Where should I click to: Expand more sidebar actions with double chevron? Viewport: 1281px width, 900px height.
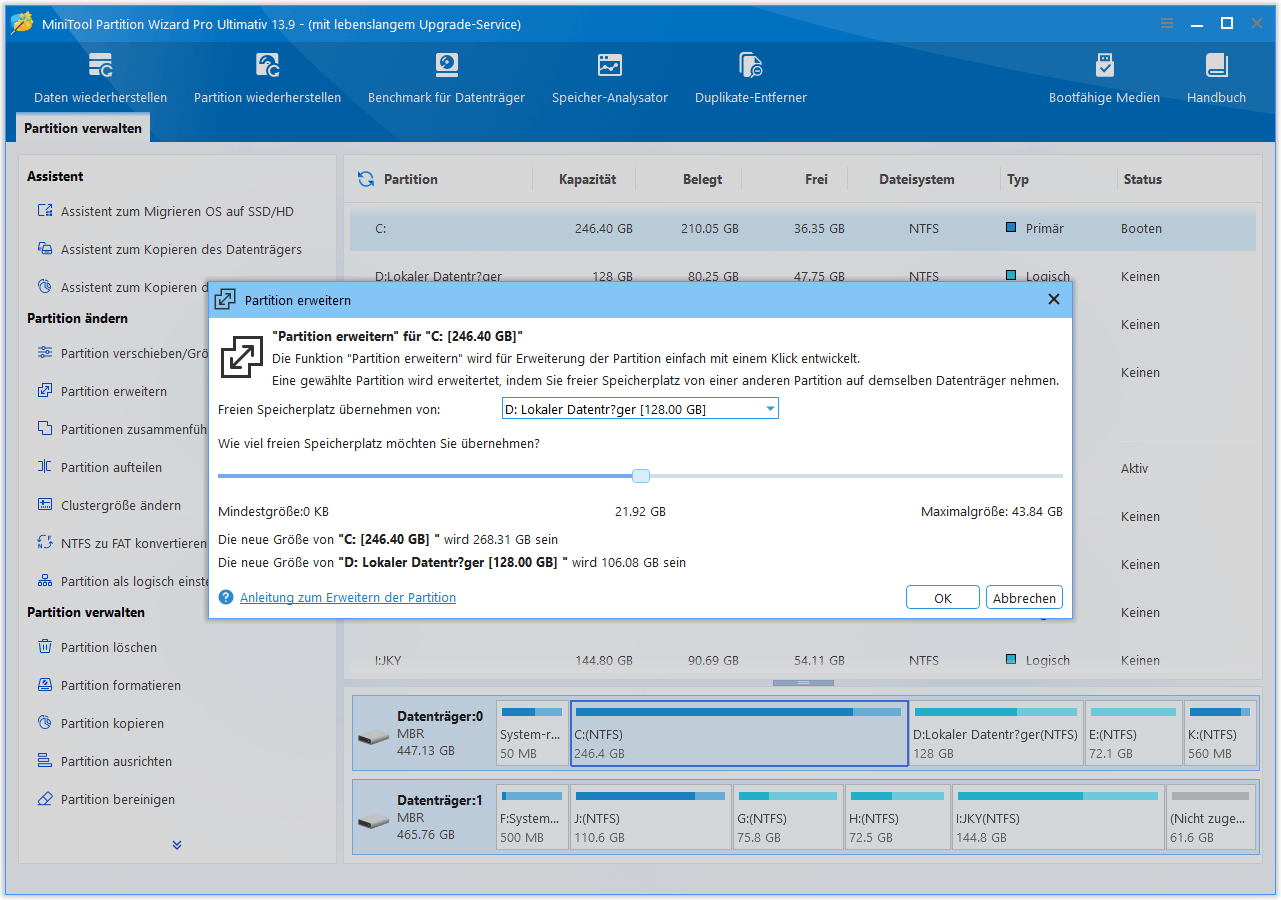pyautogui.click(x=177, y=845)
